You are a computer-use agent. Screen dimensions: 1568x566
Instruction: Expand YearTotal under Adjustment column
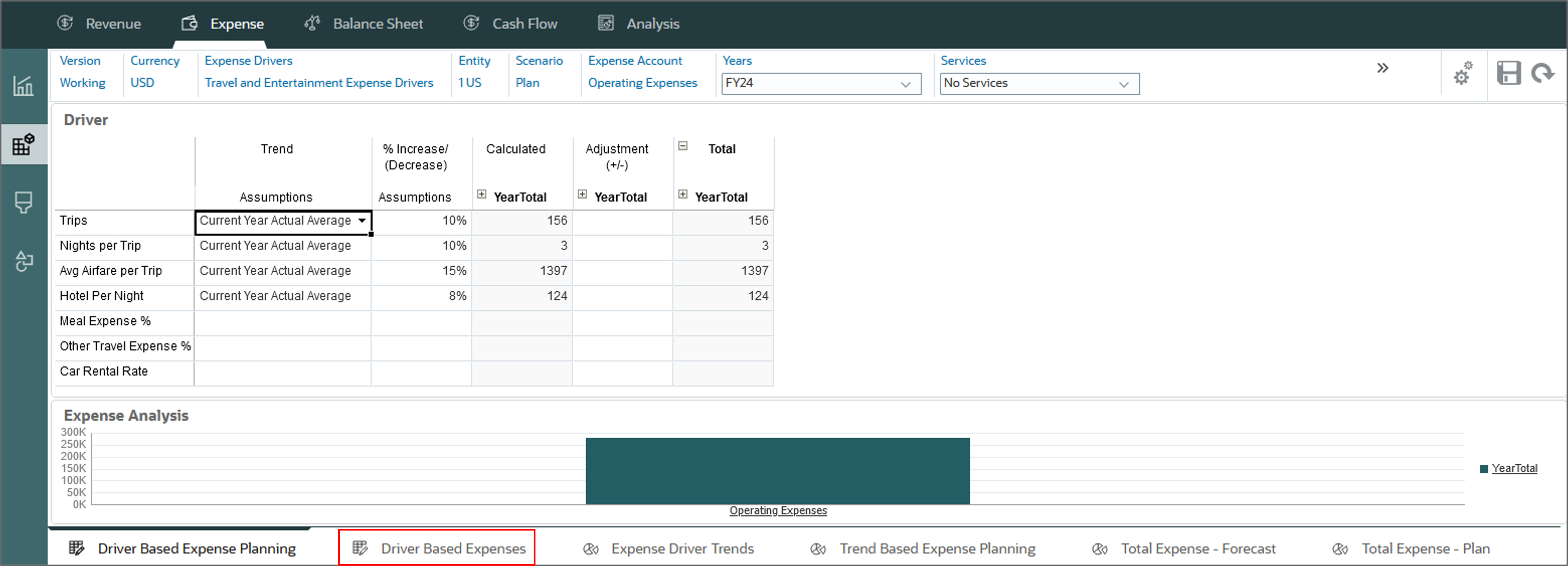tap(582, 194)
